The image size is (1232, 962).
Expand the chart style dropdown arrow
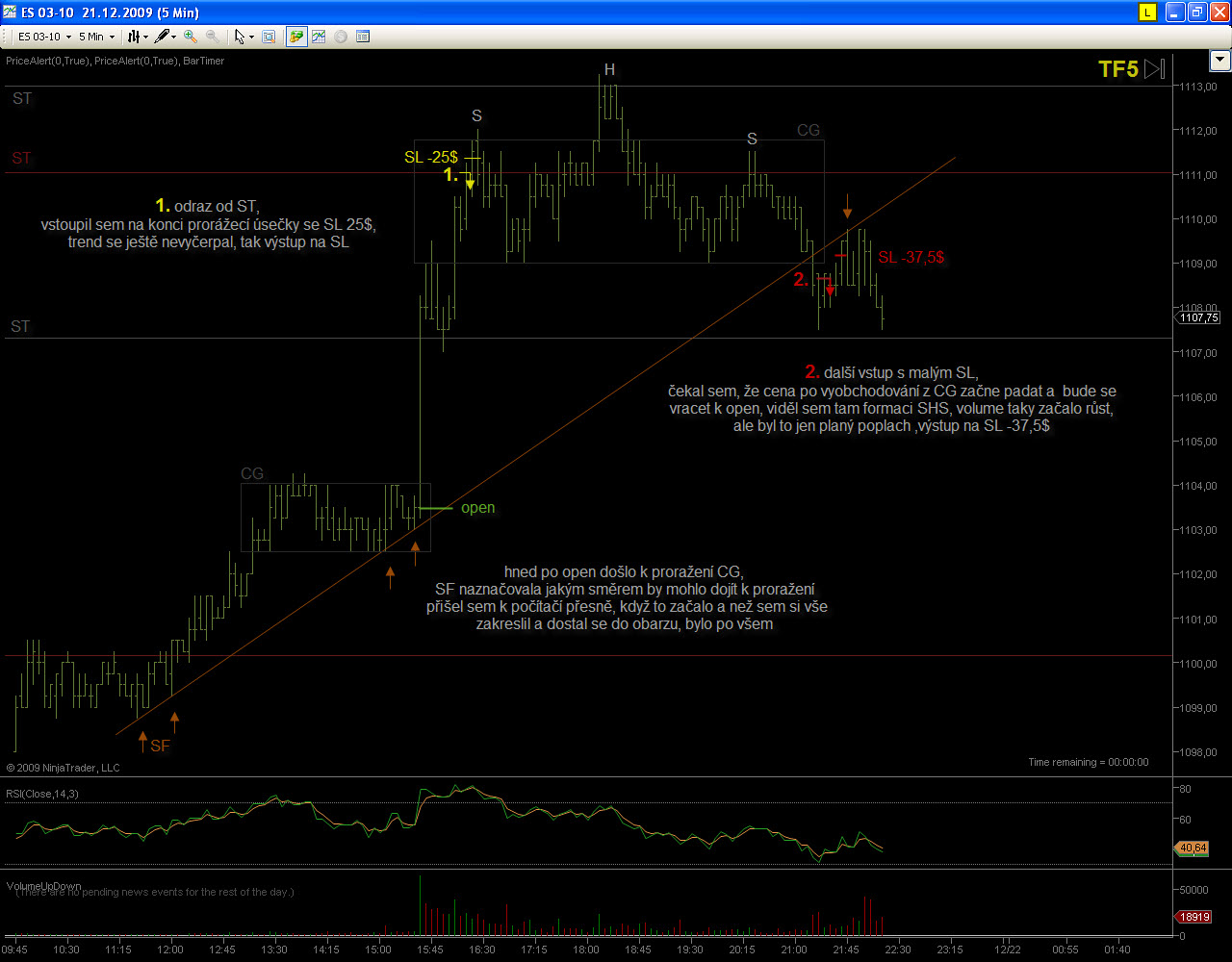pyautogui.click(x=145, y=37)
